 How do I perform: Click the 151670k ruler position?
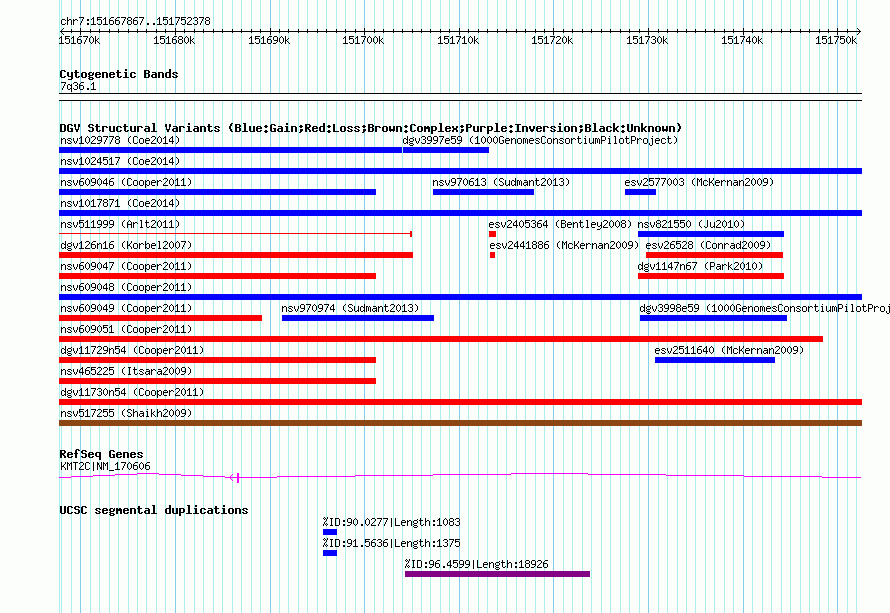point(79,40)
